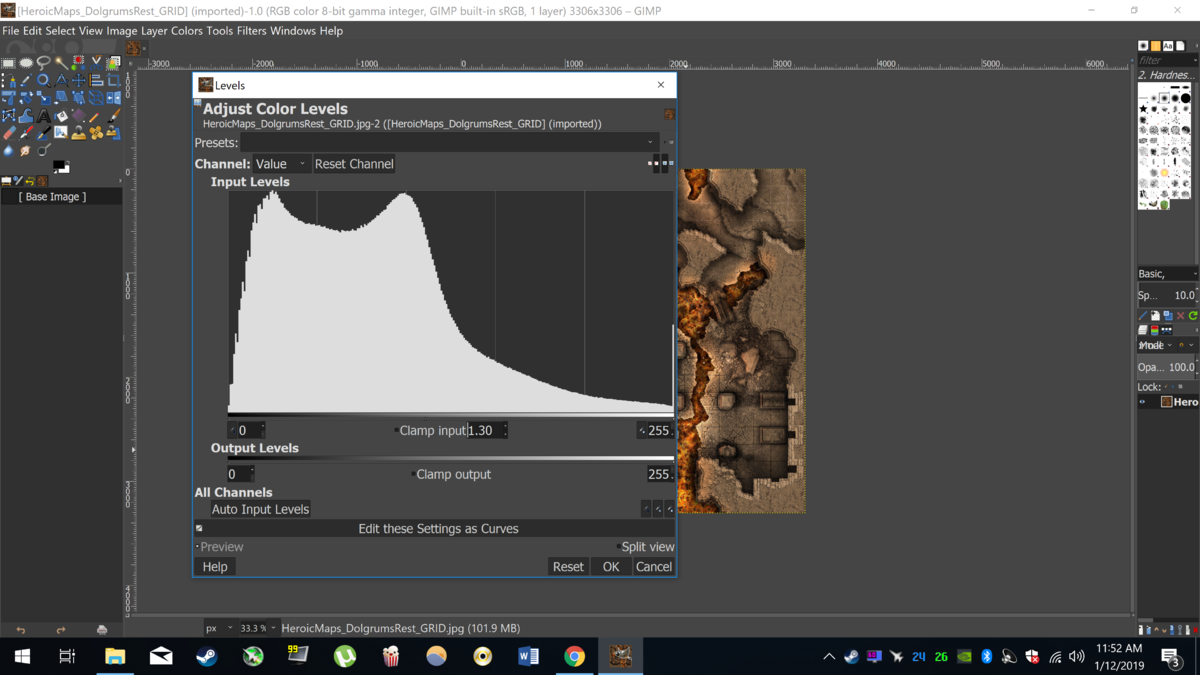
Task: Click the Chrome icon in the taskbar
Action: [574, 656]
